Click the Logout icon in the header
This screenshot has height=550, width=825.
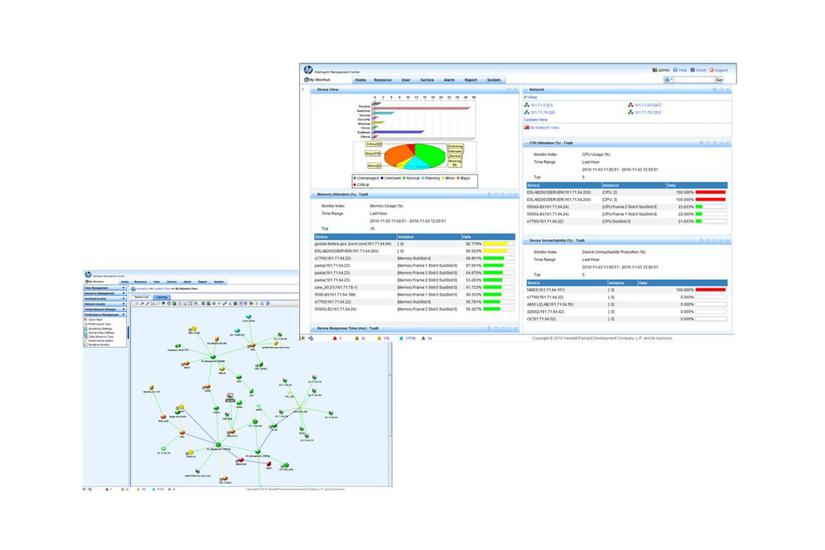point(718,70)
